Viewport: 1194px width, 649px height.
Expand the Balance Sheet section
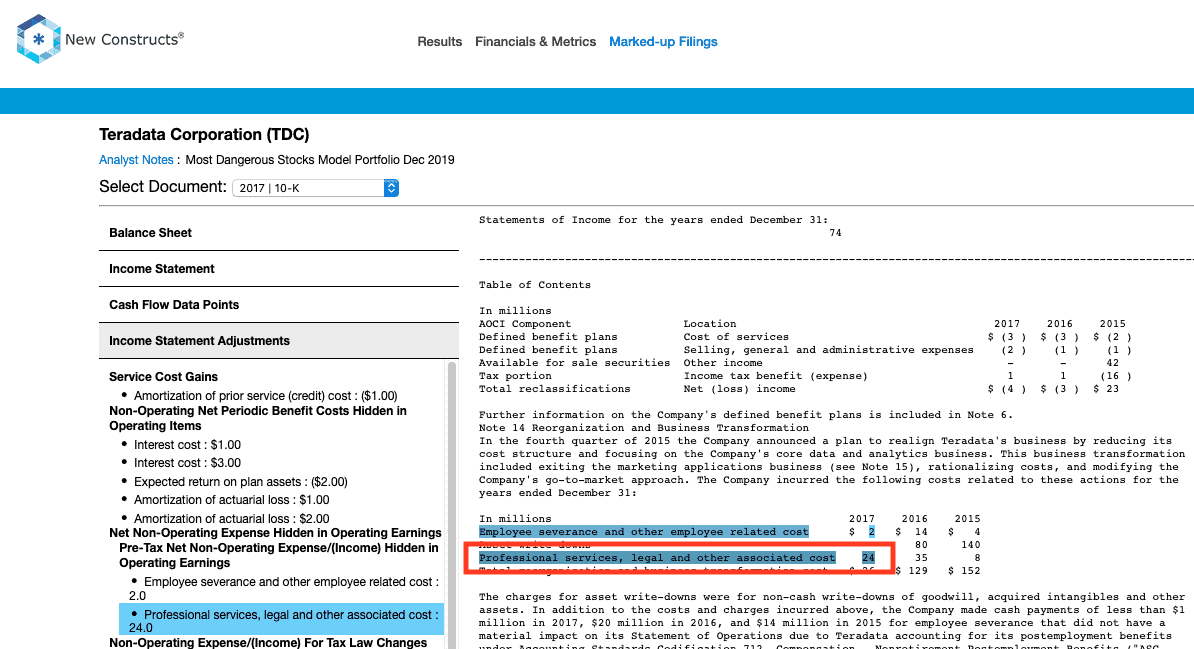(279, 233)
